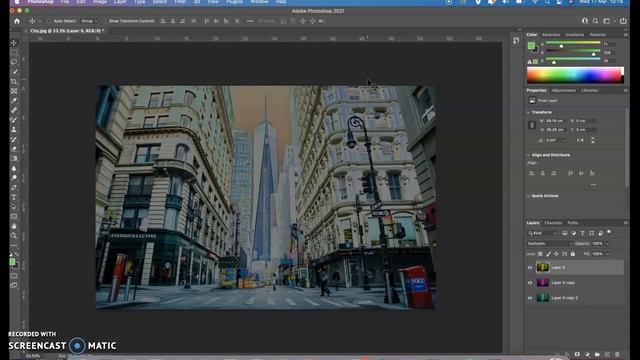
Task: Switch to the Swatches tab
Action: pos(551,35)
